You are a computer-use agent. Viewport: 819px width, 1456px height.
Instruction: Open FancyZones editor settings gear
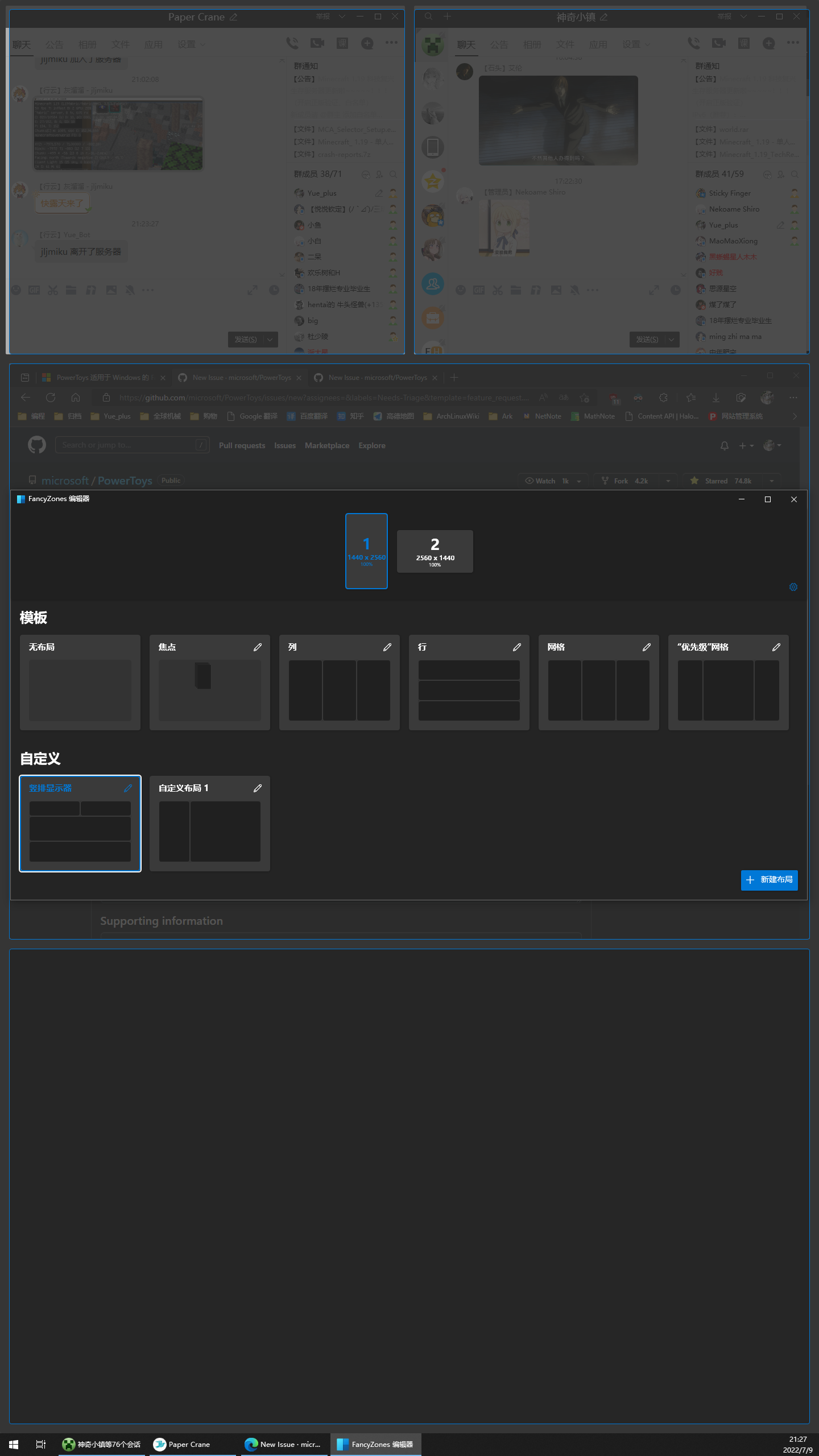pyautogui.click(x=793, y=587)
